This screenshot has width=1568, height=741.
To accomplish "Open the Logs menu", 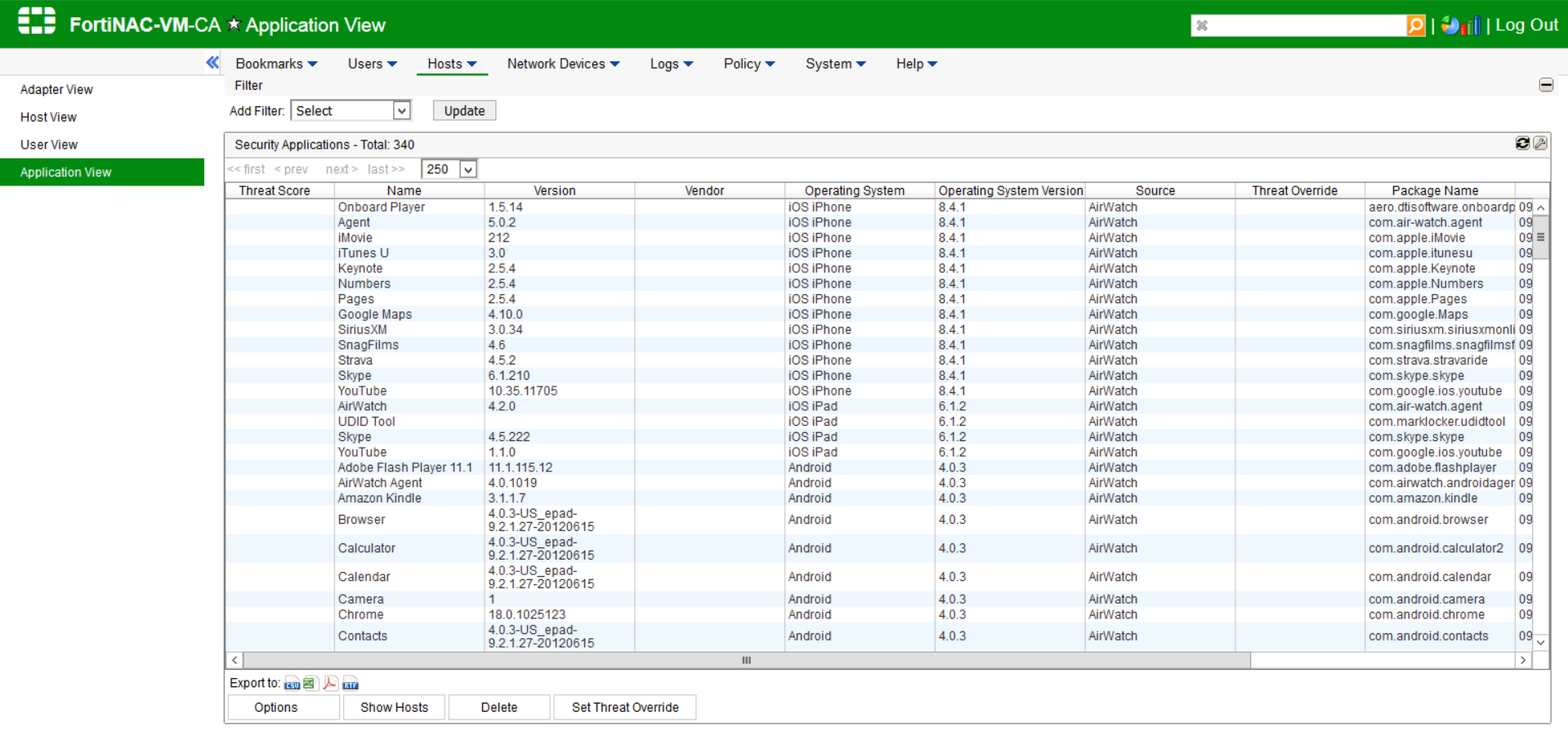I will tap(671, 64).
